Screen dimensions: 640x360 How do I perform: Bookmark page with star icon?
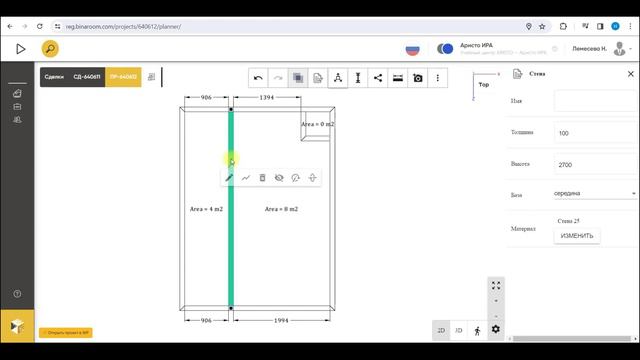pyautogui.click(x=542, y=27)
